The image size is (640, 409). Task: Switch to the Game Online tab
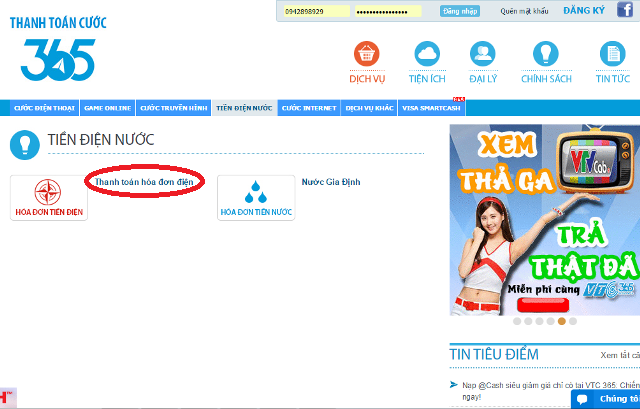pyautogui.click(x=109, y=107)
